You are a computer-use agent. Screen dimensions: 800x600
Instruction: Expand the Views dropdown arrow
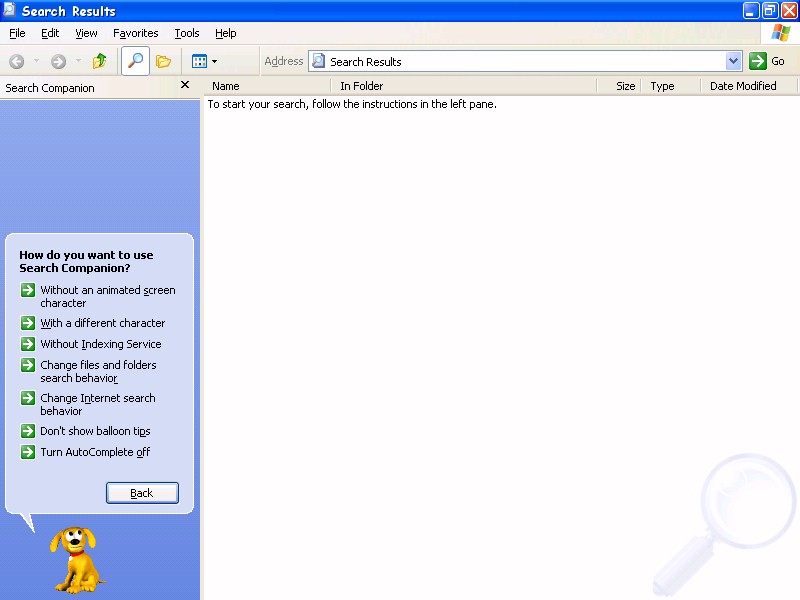point(215,62)
